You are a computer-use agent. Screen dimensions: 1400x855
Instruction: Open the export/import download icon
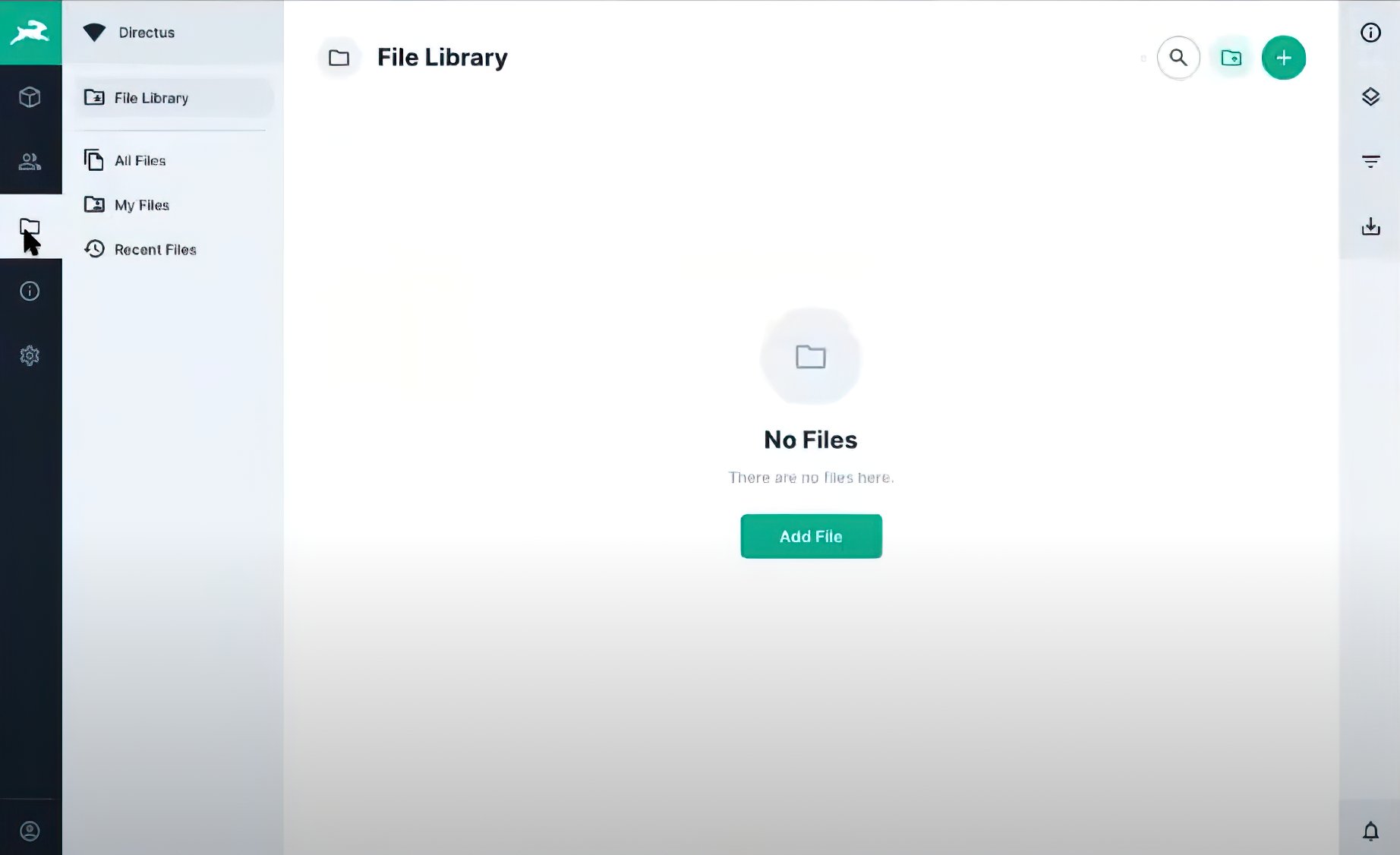1370,226
